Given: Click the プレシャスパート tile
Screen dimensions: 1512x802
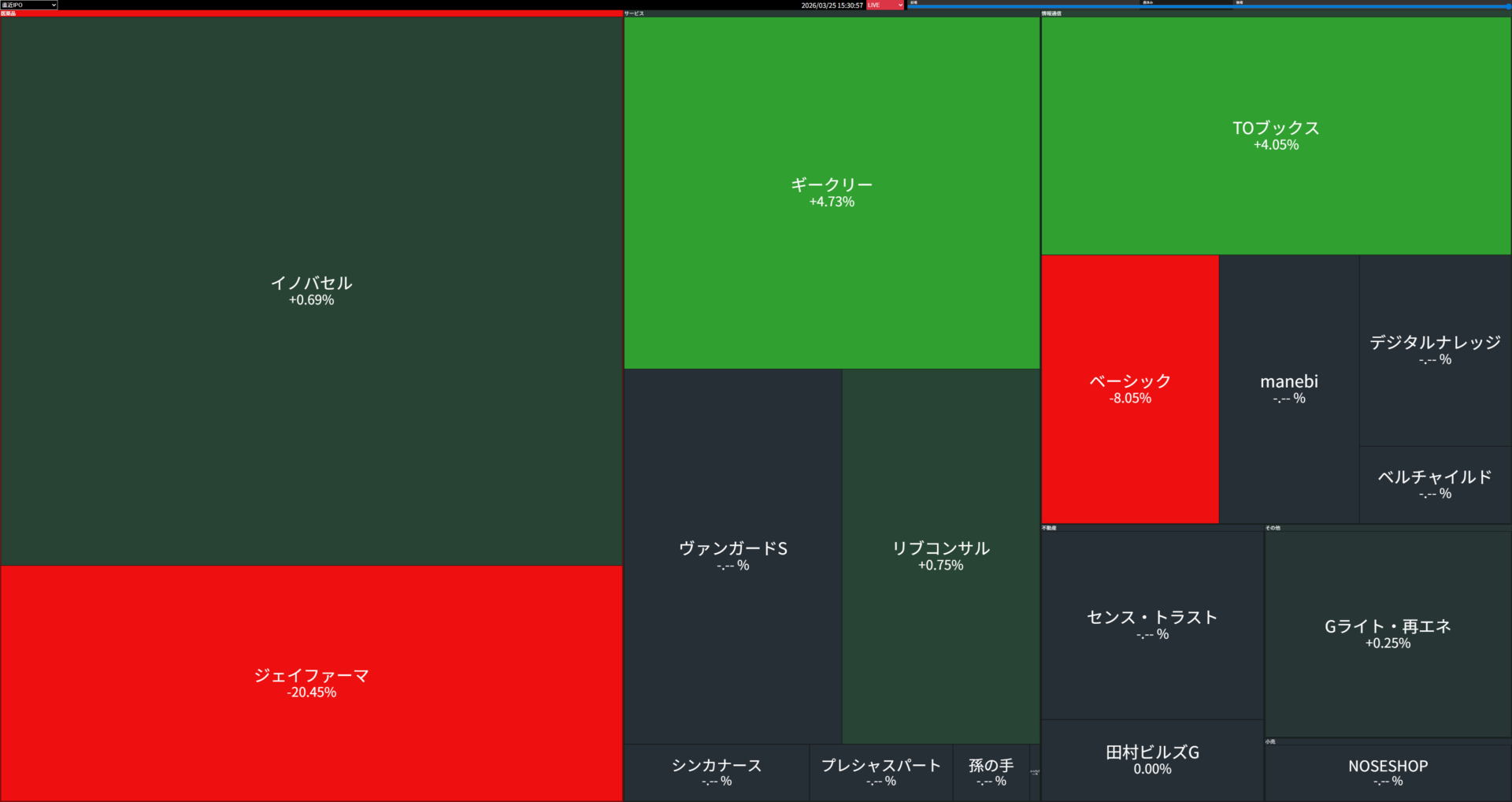Looking at the screenshot, I should (x=880, y=772).
